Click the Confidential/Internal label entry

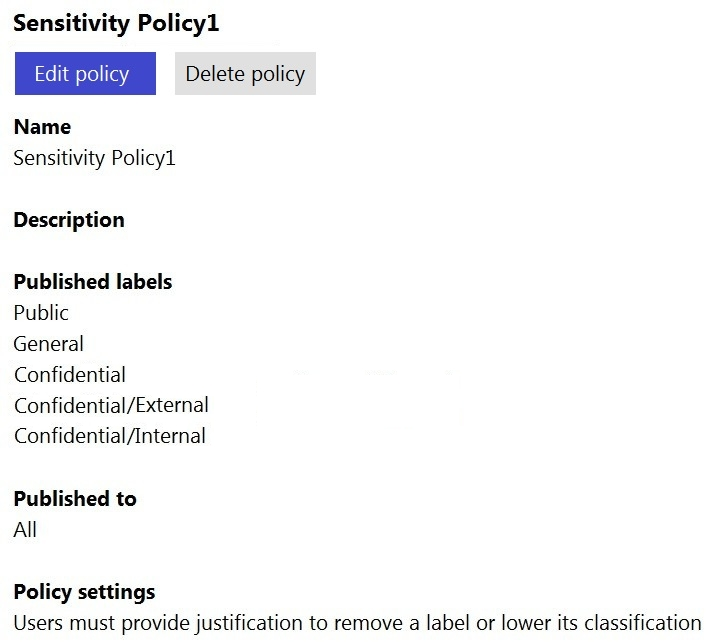[x=109, y=436]
